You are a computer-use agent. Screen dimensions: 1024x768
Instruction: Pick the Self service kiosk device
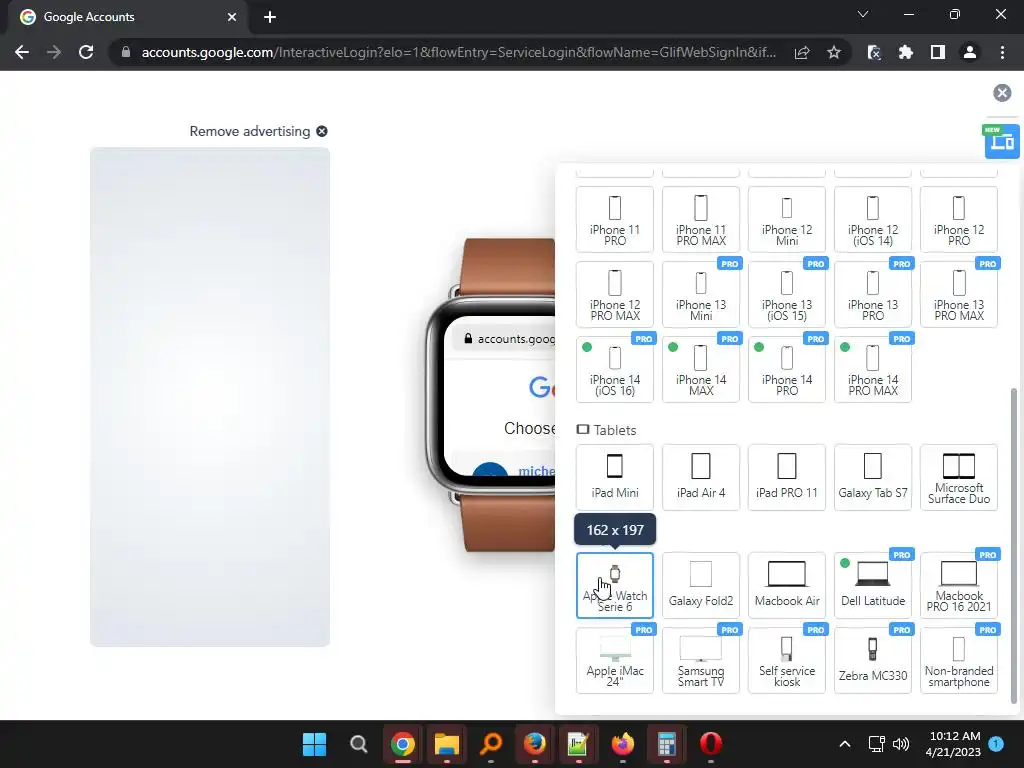787,660
